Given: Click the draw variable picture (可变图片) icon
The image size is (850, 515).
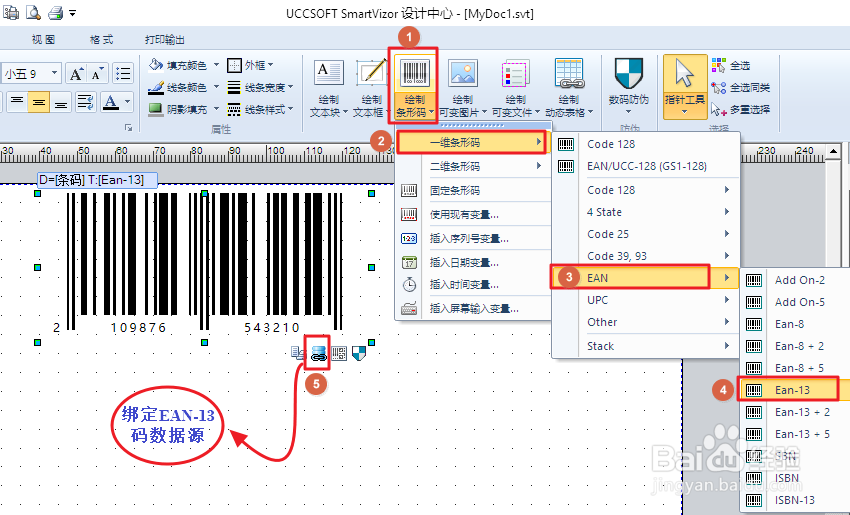Looking at the screenshot, I should [x=462, y=74].
